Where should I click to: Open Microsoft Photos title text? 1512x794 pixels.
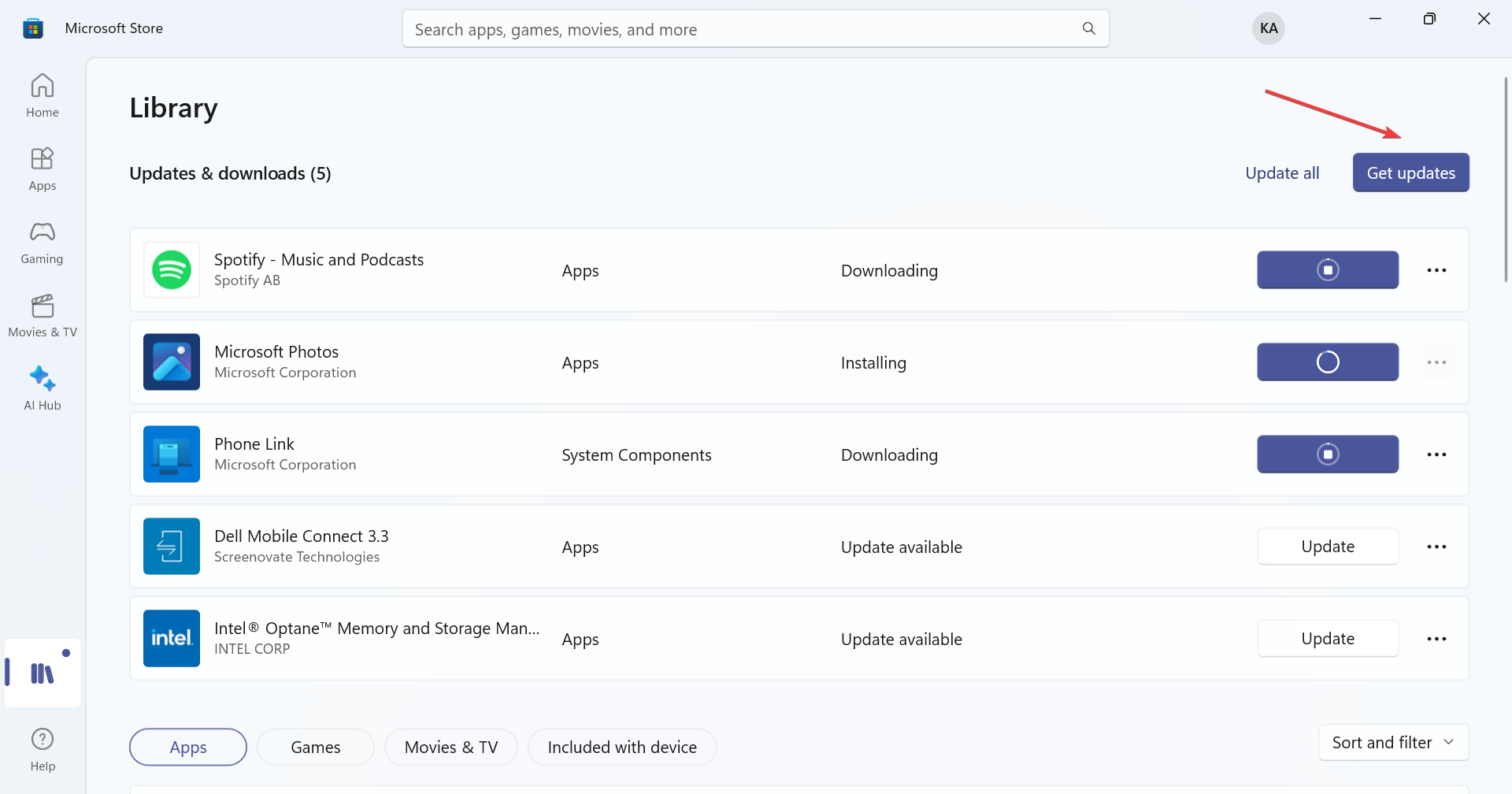pyautogui.click(x=276, y=352)
